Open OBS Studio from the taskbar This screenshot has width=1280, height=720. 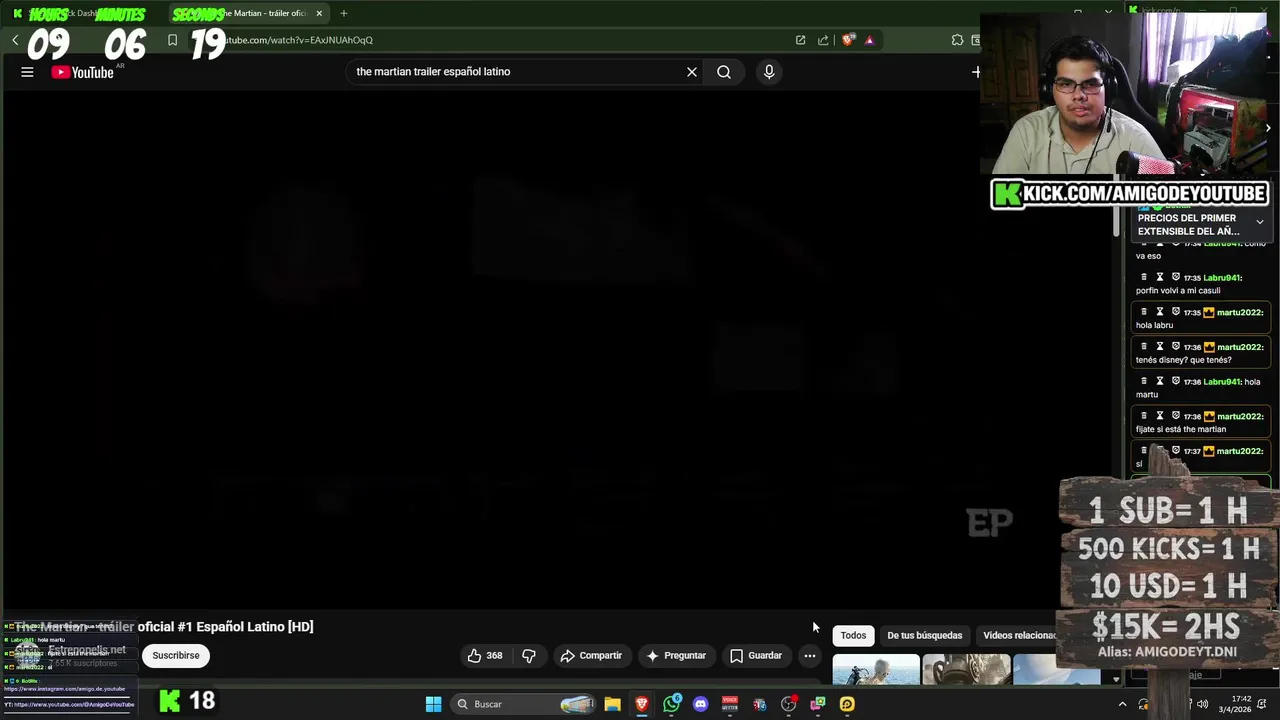click(x=788, y=704)
